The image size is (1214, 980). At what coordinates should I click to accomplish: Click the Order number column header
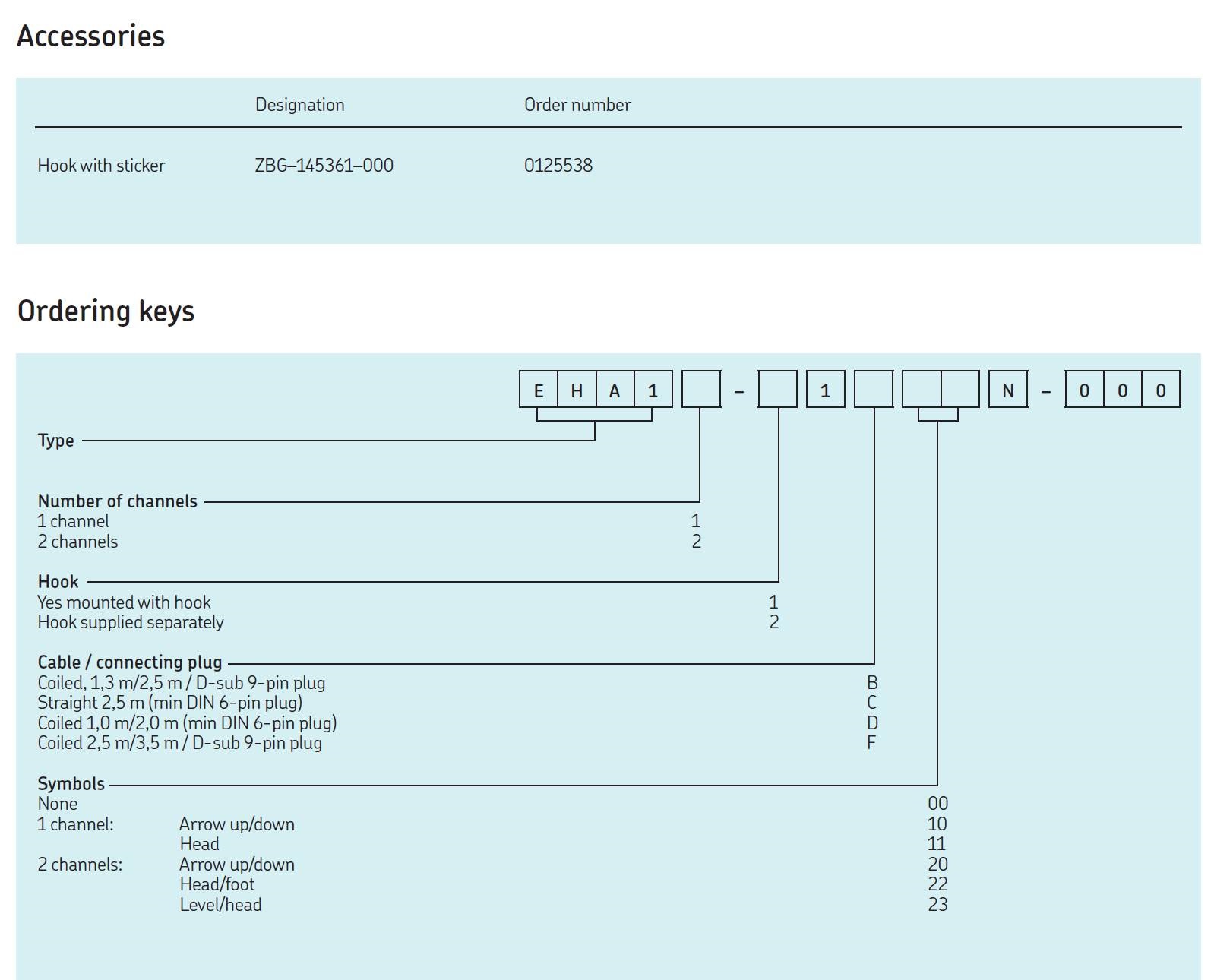click(577, 105)
